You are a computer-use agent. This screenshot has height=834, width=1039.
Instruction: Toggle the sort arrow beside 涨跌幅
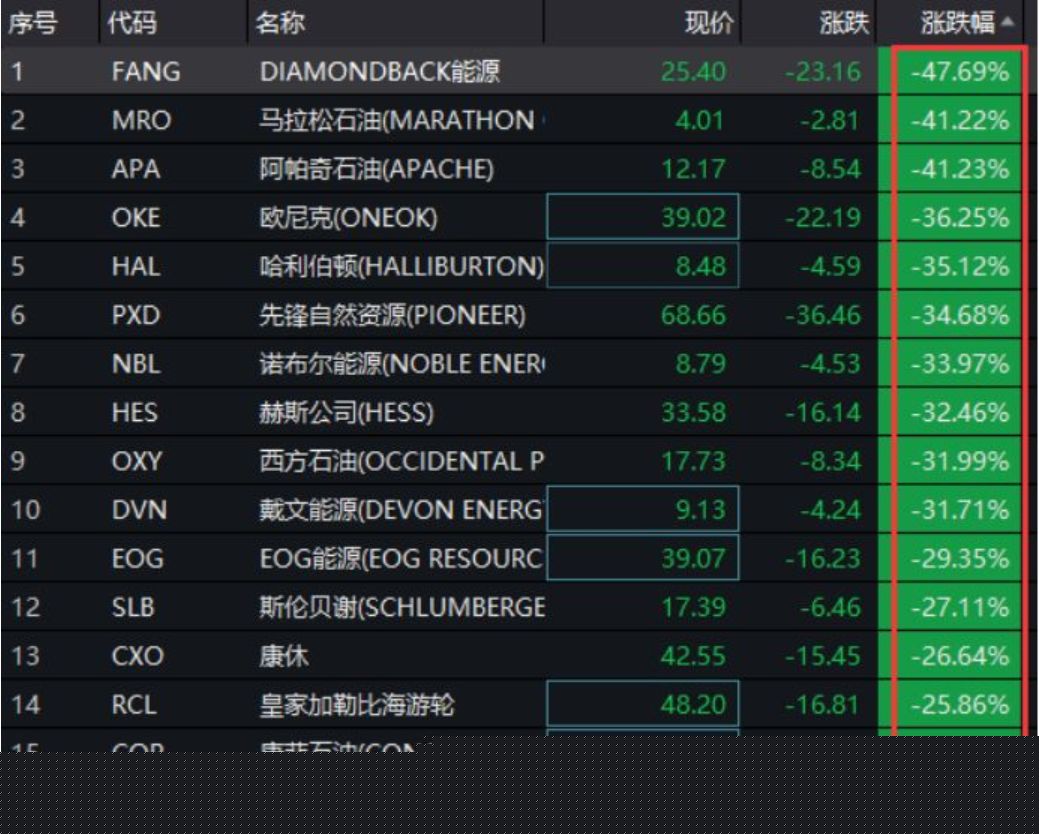tap(1008, 22)
